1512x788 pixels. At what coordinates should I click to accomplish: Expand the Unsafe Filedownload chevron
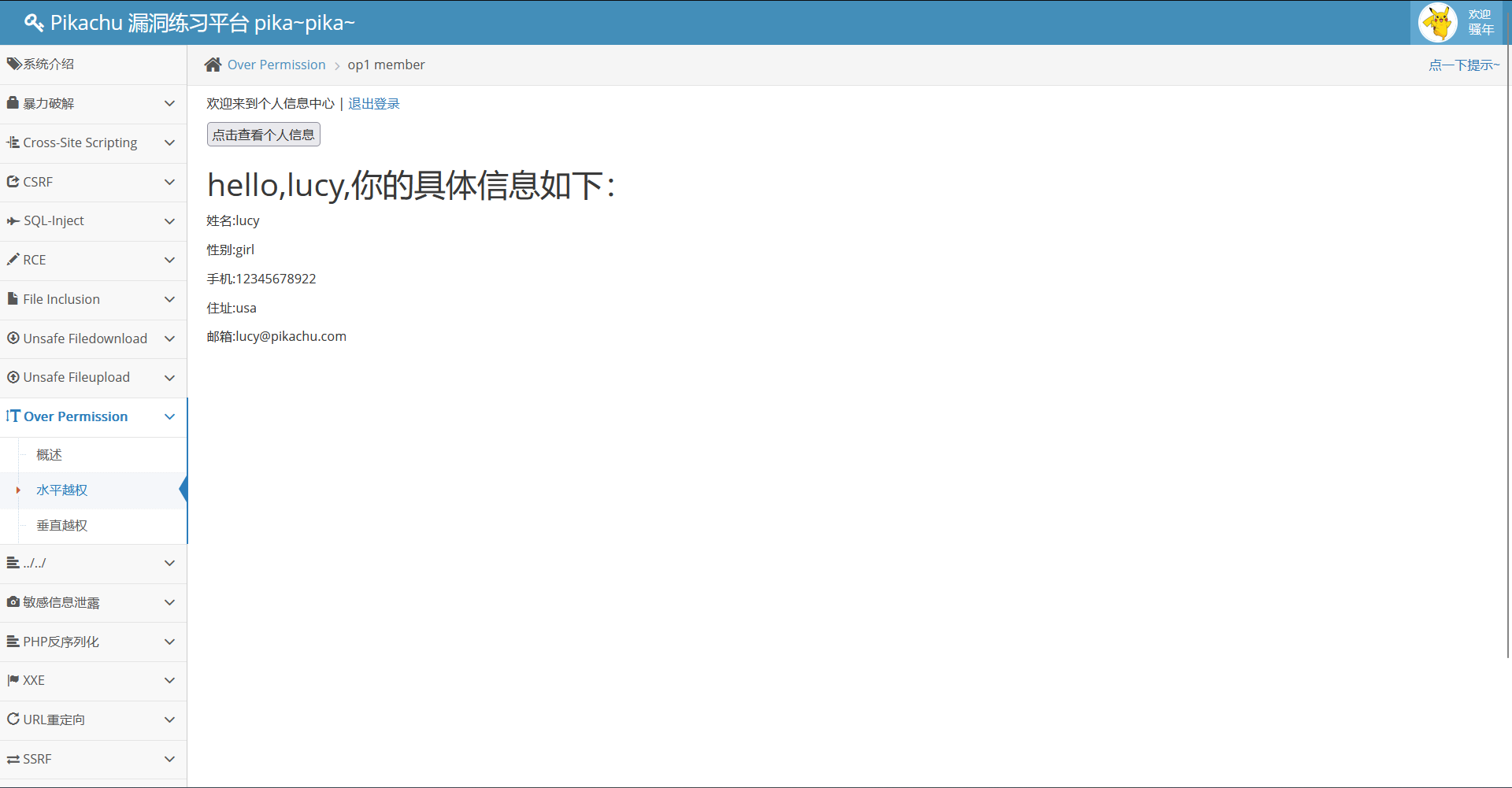[x=169, y=339]
